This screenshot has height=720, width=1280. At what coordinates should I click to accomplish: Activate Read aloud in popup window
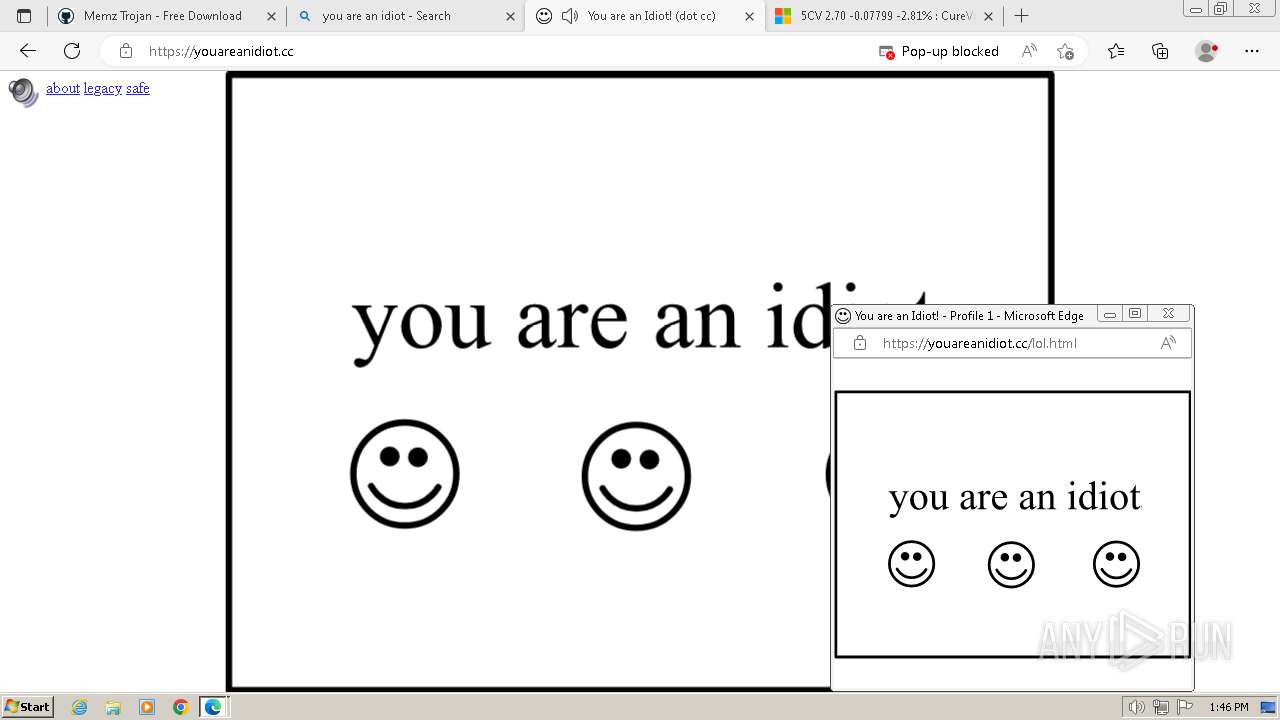(x=1168, y=343)
